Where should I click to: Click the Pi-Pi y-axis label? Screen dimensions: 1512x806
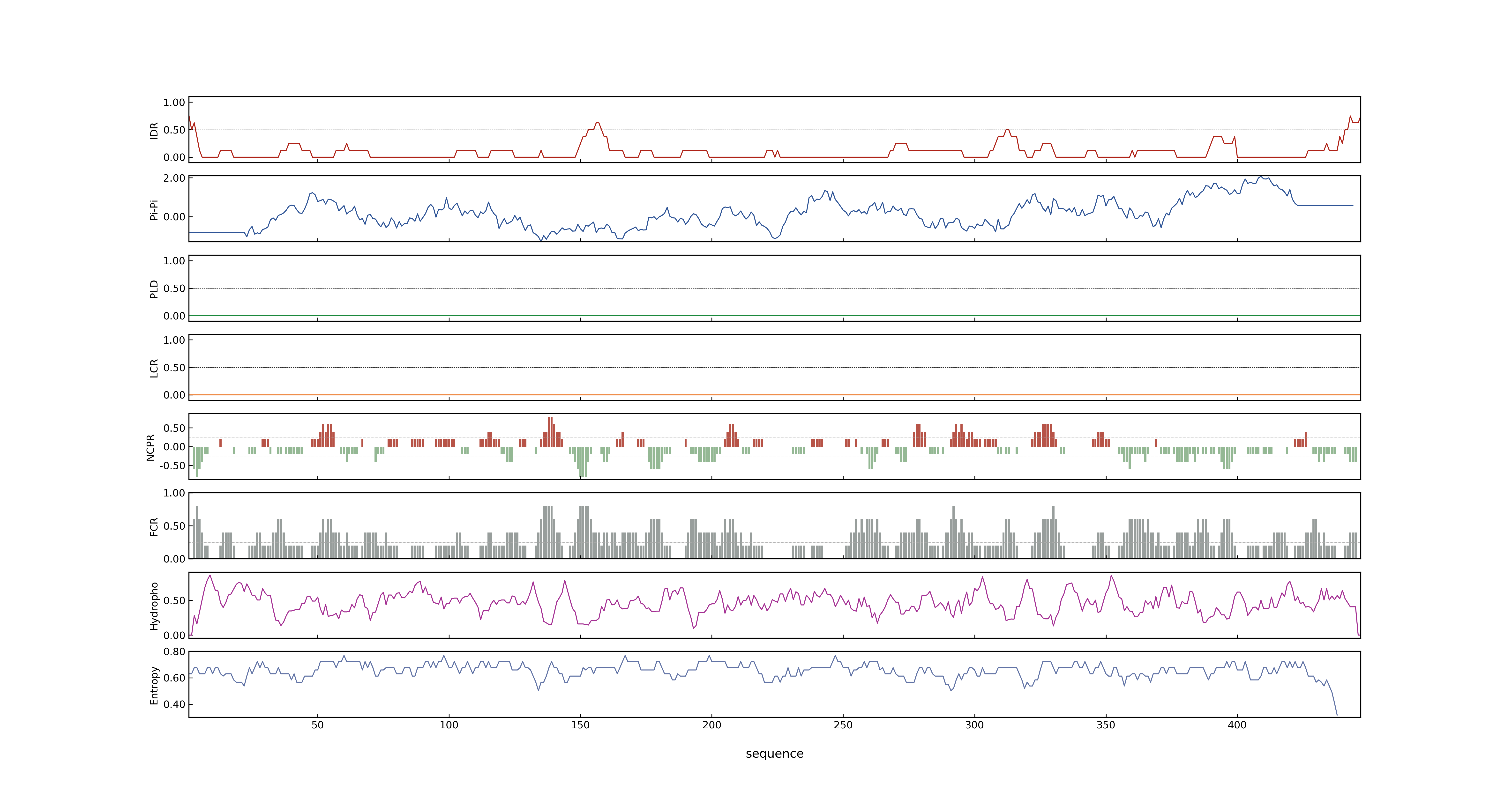(x=154, y=209)
